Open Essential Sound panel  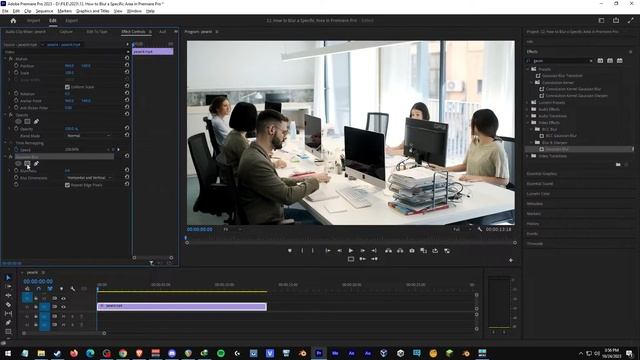tap(540, 184)
